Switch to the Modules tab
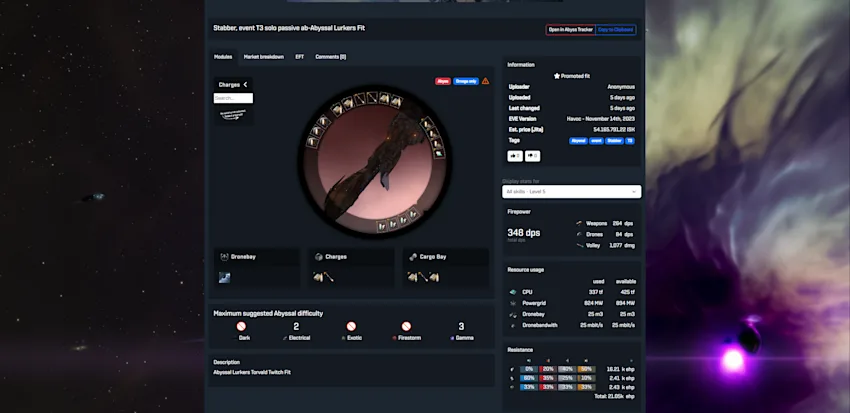 point(223,57)
